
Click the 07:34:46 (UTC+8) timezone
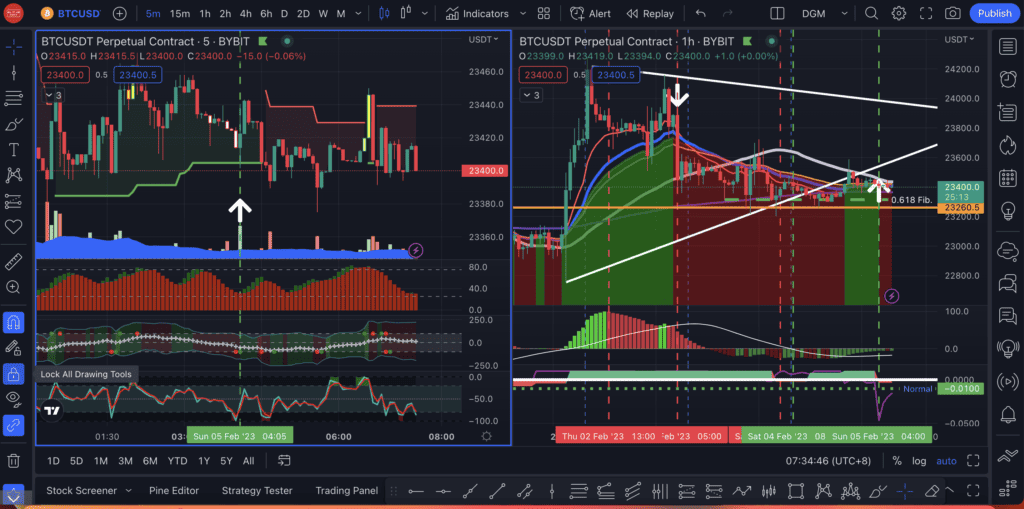828,461
